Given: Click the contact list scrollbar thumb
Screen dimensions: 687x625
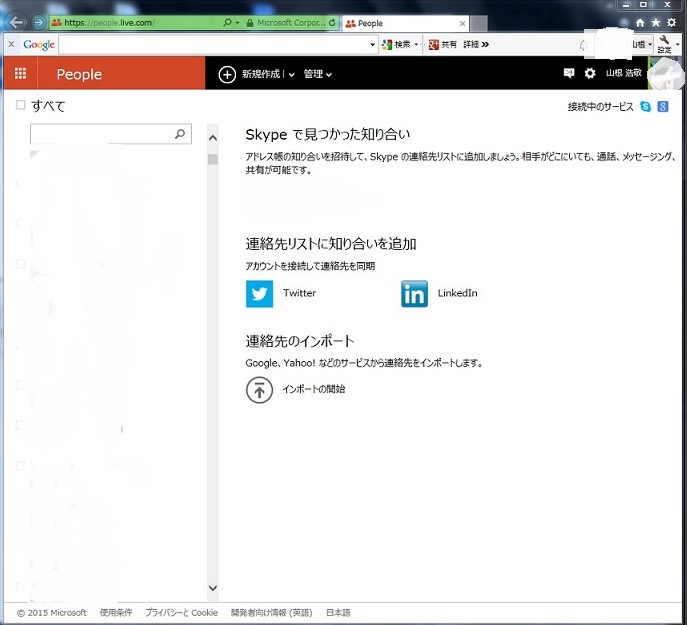Looking at the screenshot, I should 213,159.
